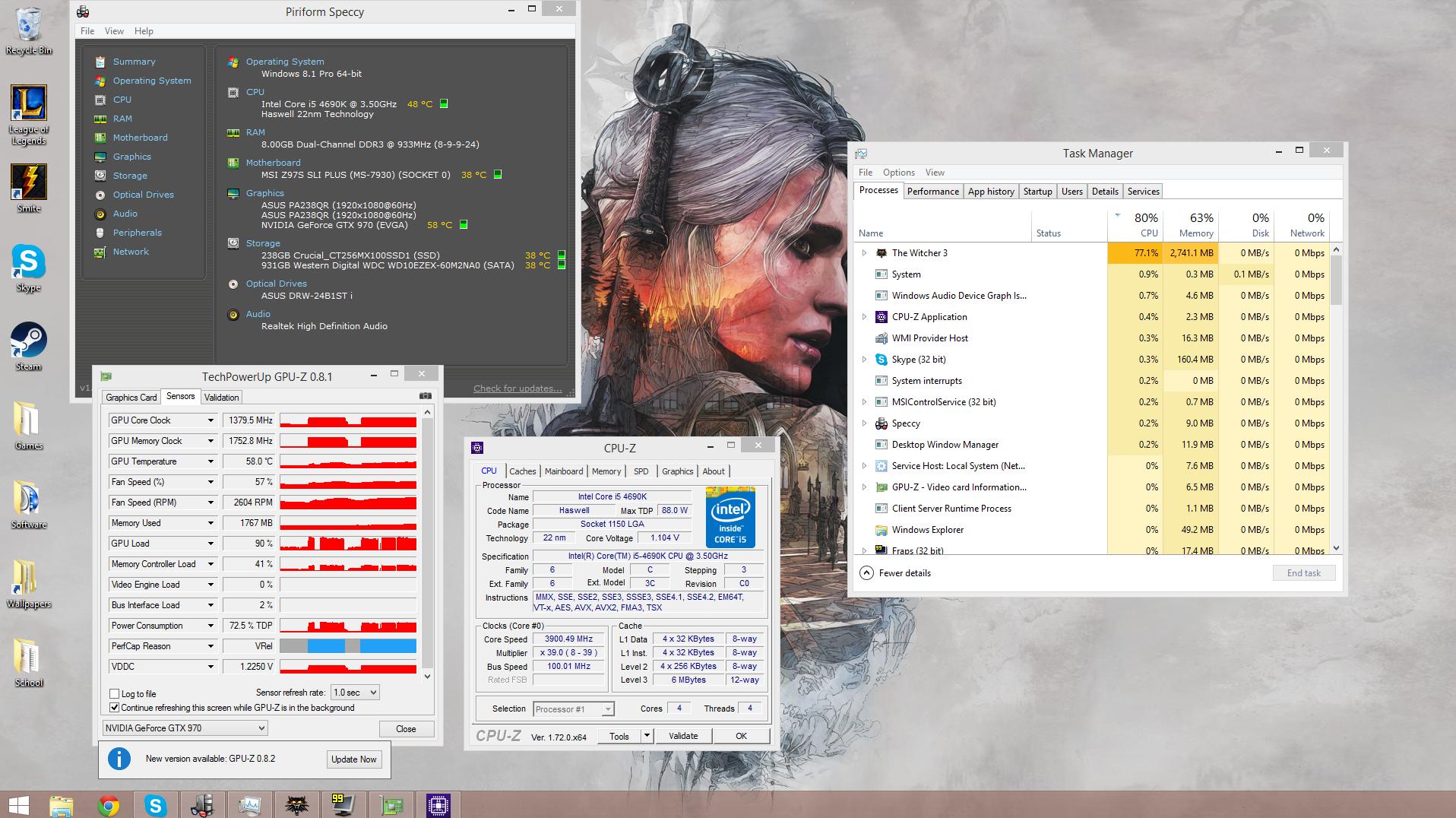
Task: Open CPU-Z Memory tab
Action: [x=606, y=471]
